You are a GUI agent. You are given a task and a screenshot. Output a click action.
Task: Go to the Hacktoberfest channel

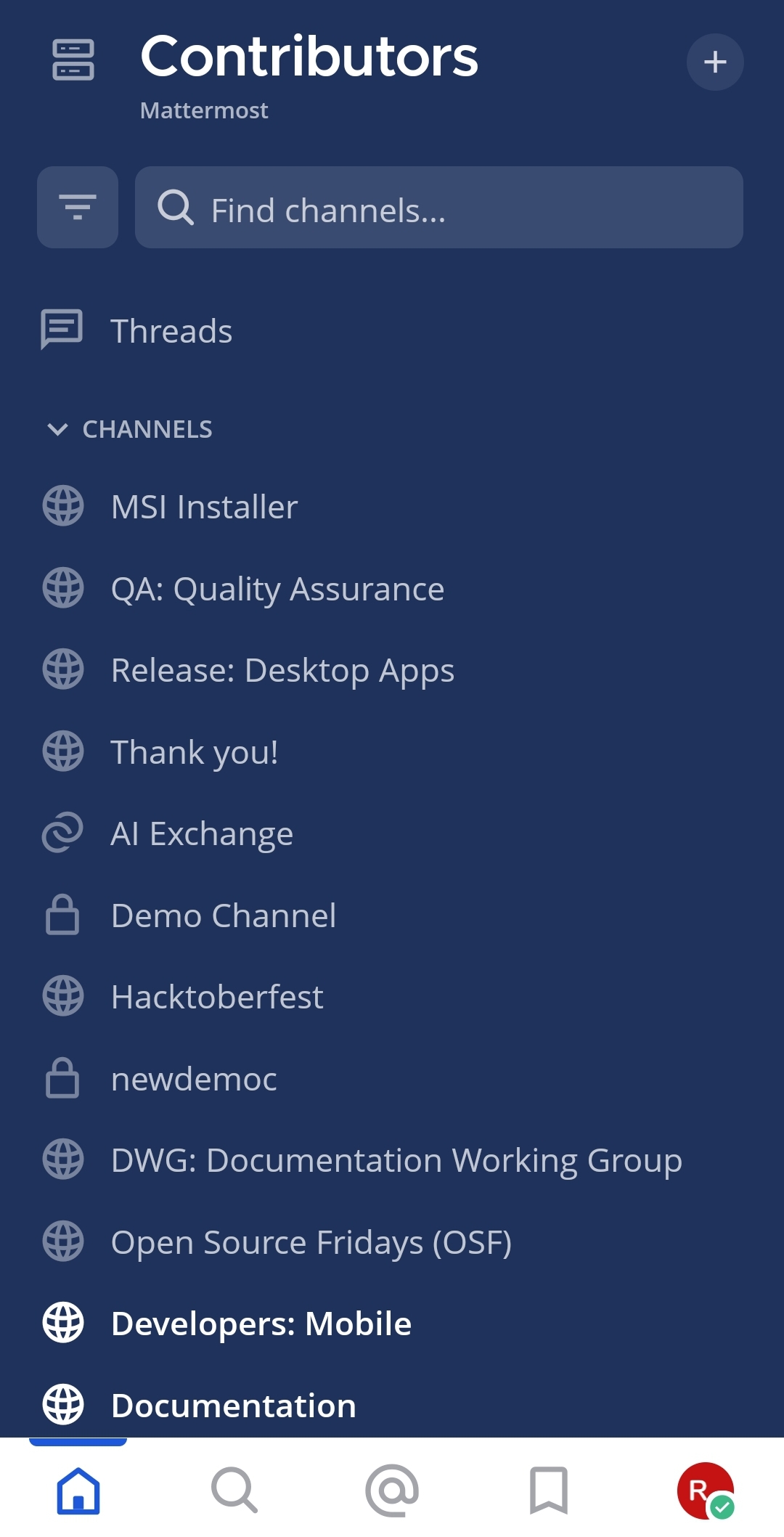tap(217, 997)
